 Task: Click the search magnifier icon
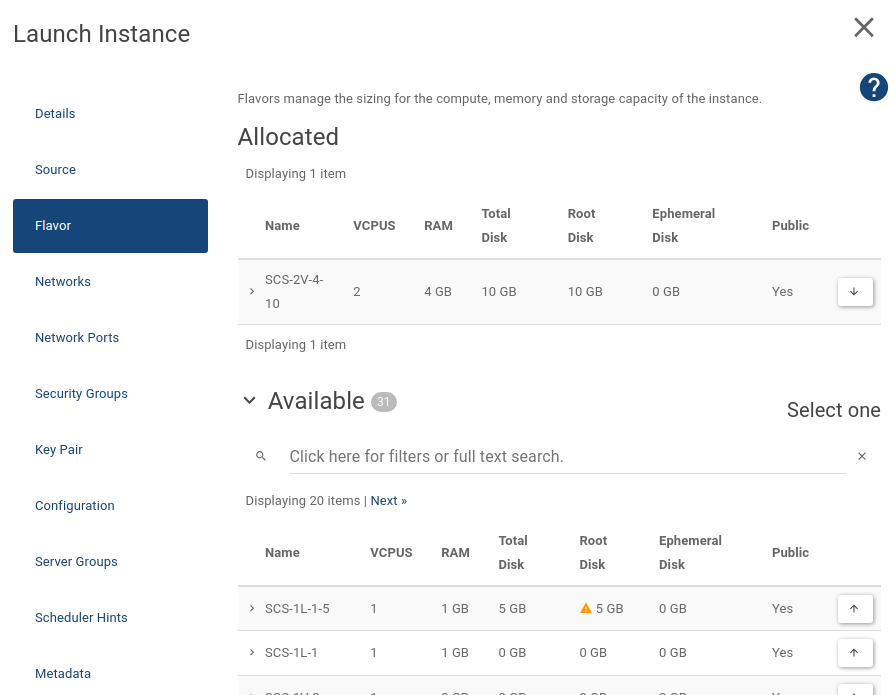click(x=261, y=456)
